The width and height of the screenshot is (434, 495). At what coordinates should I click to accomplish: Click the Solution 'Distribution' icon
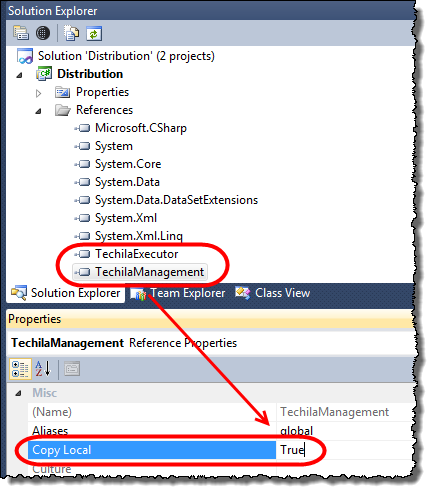point(25,56)
